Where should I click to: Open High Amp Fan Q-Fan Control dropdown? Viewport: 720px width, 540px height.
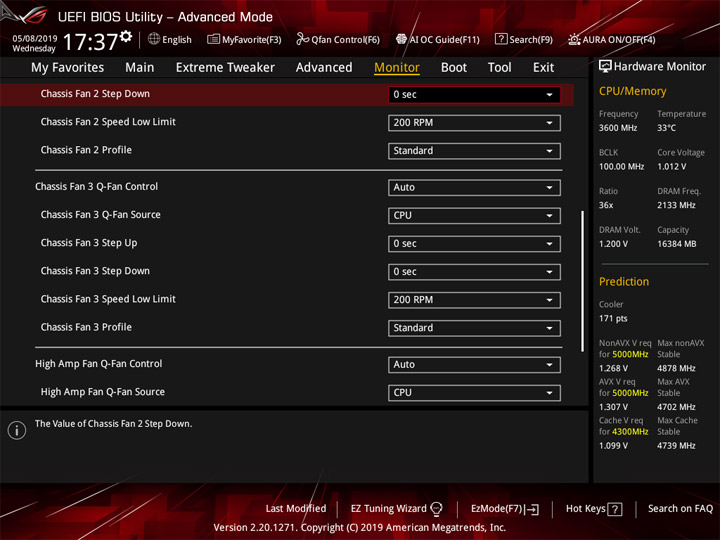click(474, 365)
